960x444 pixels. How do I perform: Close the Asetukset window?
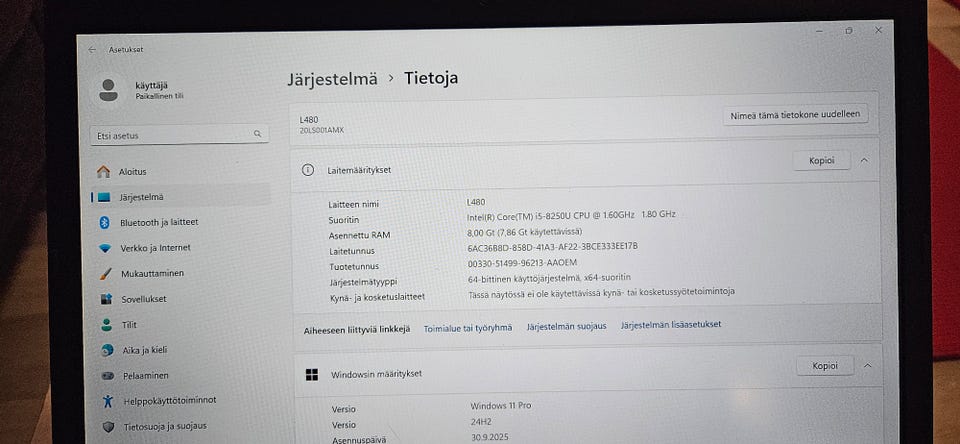878,30
